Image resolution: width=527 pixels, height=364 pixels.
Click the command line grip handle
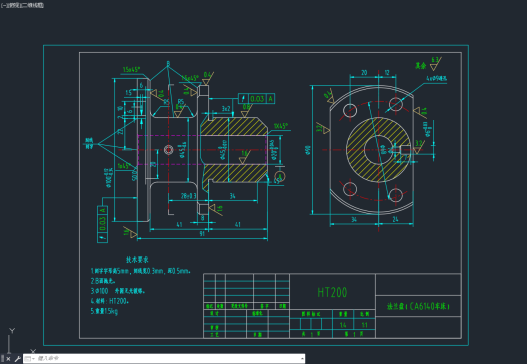2,359
